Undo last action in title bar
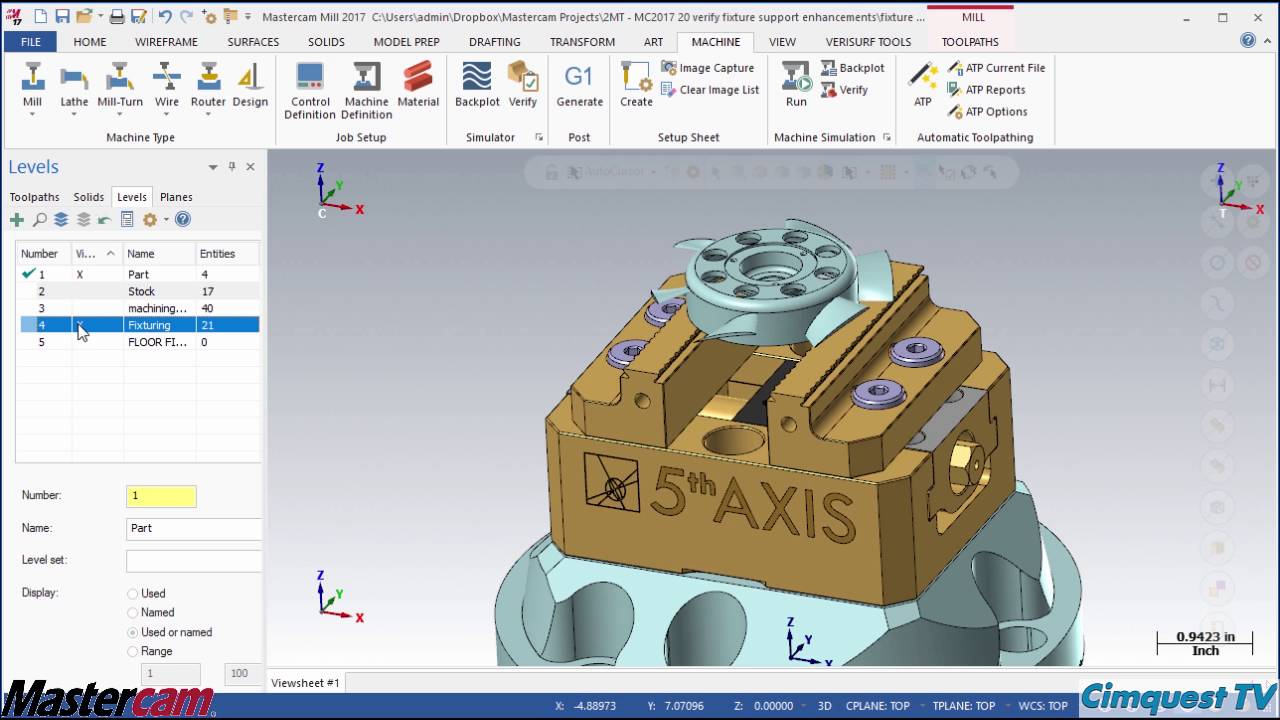The width and height of the screenshot is (1280, 720). 165,16
